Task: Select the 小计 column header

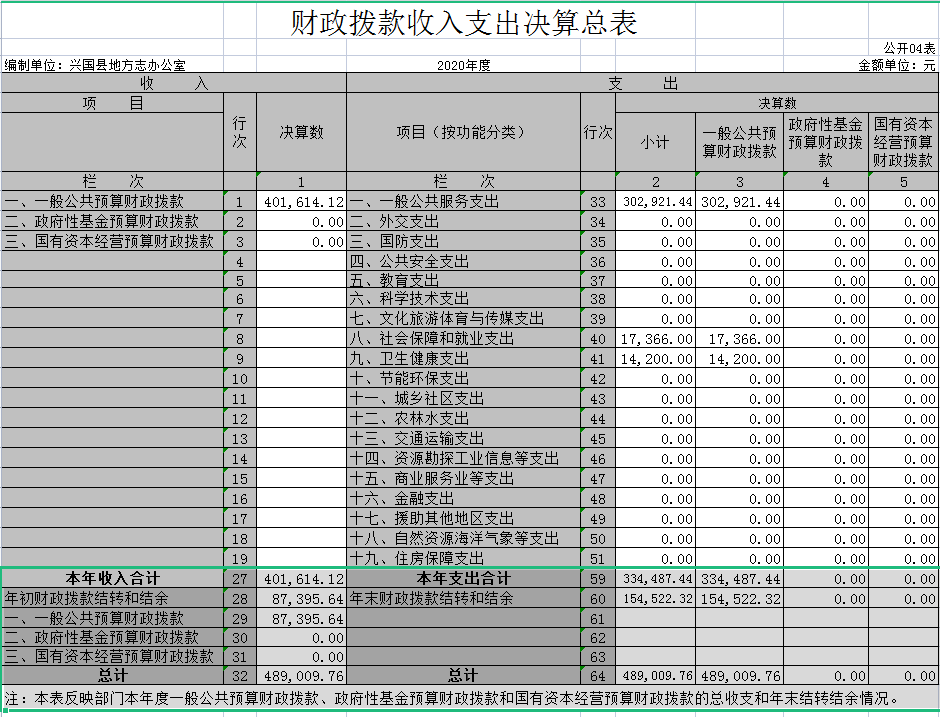Action: (x=655, y=142)
